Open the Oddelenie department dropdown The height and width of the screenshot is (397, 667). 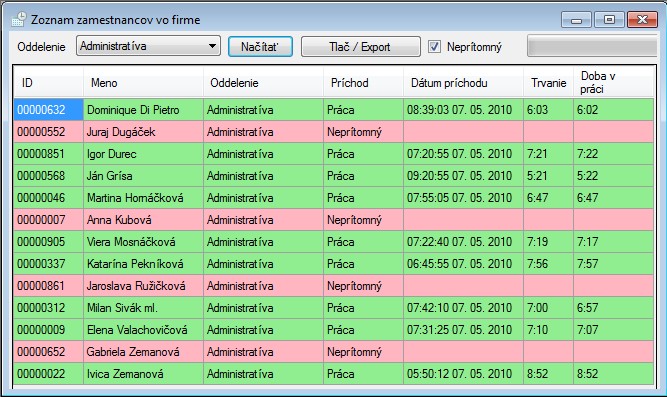click(x=148, y=46)
